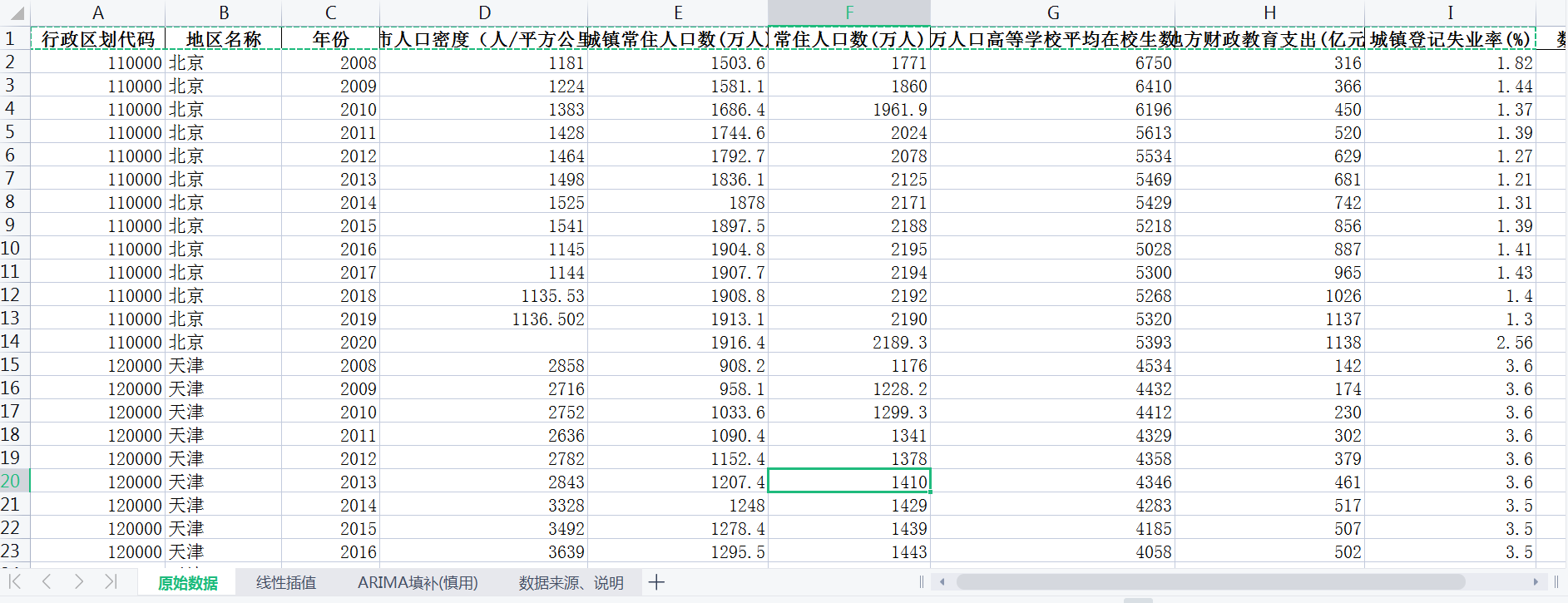
Task: Select column G header
Action: [x=1053, y=13]
